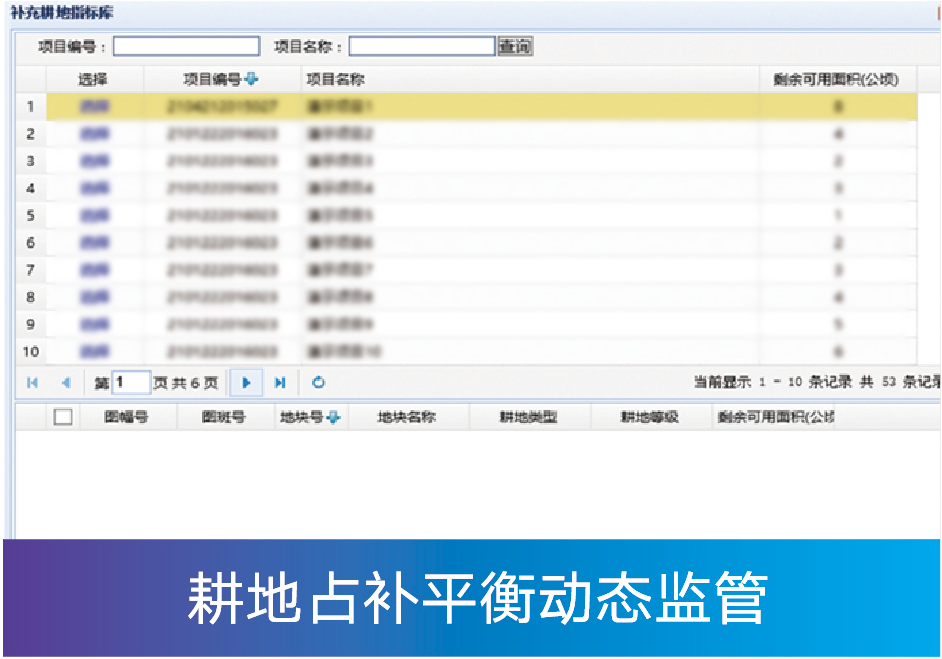Go to first page in pagination bar
Viewport: 942px width, 659px height.
(x=33, y=383)
